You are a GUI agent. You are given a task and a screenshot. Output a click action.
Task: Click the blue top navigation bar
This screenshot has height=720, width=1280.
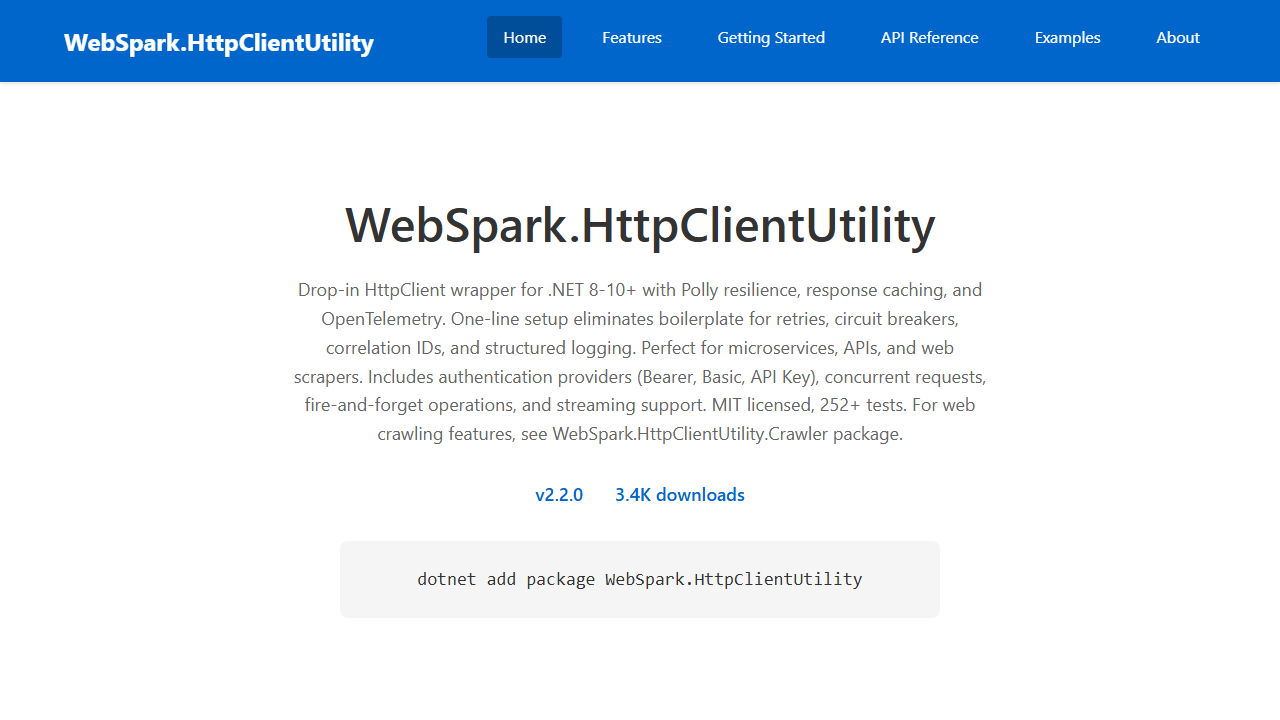click(640, 40)
